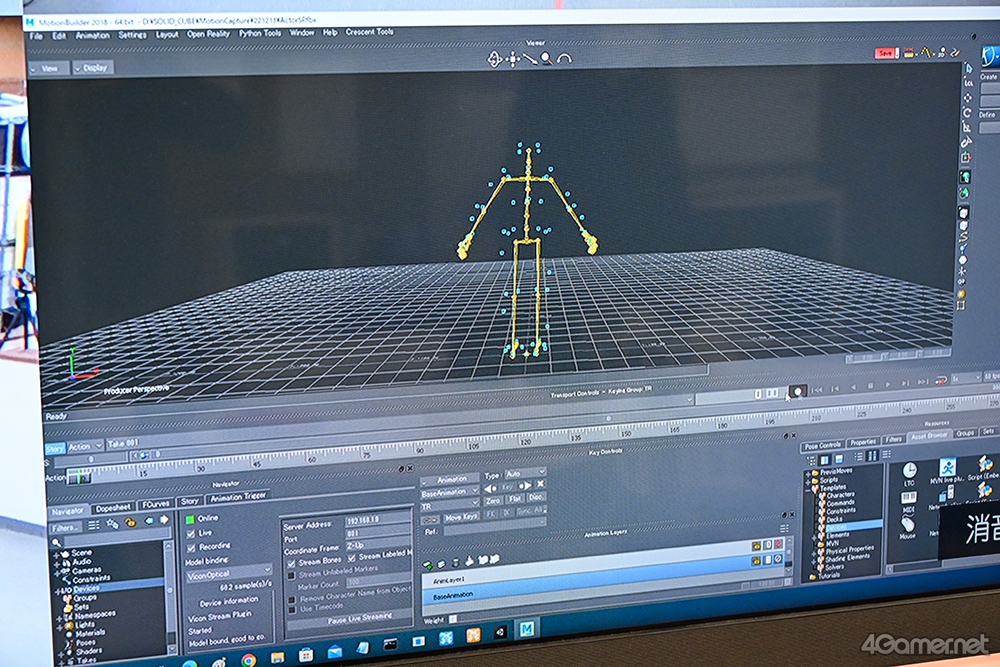Enable Stream Unlabeled Markers checkbox

(x=291, y=575)
